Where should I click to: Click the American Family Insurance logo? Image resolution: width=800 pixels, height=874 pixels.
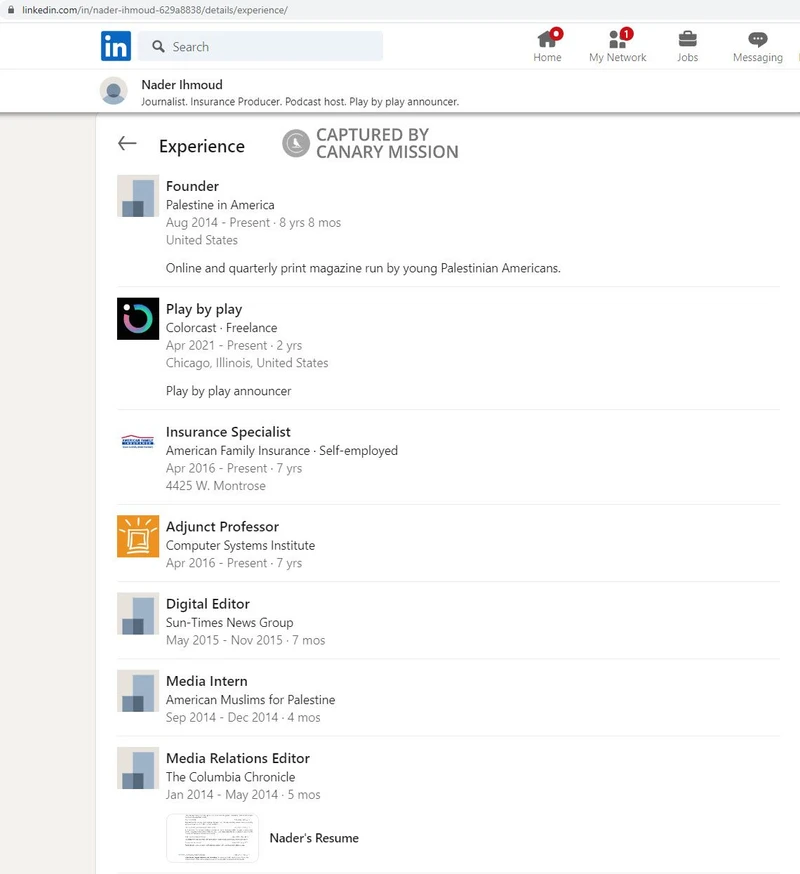point(138,441)
